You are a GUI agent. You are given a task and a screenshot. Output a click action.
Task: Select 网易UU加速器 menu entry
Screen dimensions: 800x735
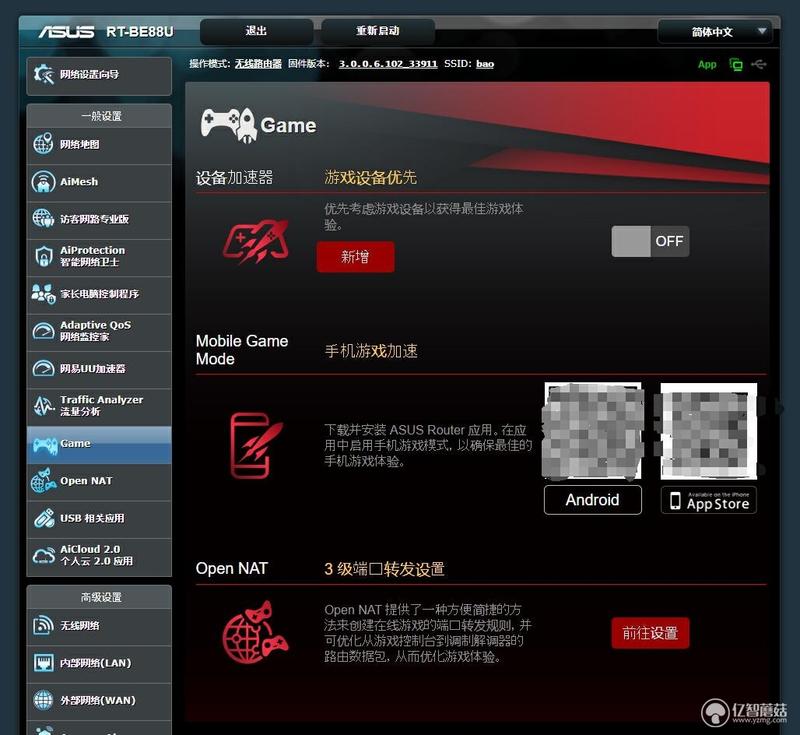[x=99, y=369]
